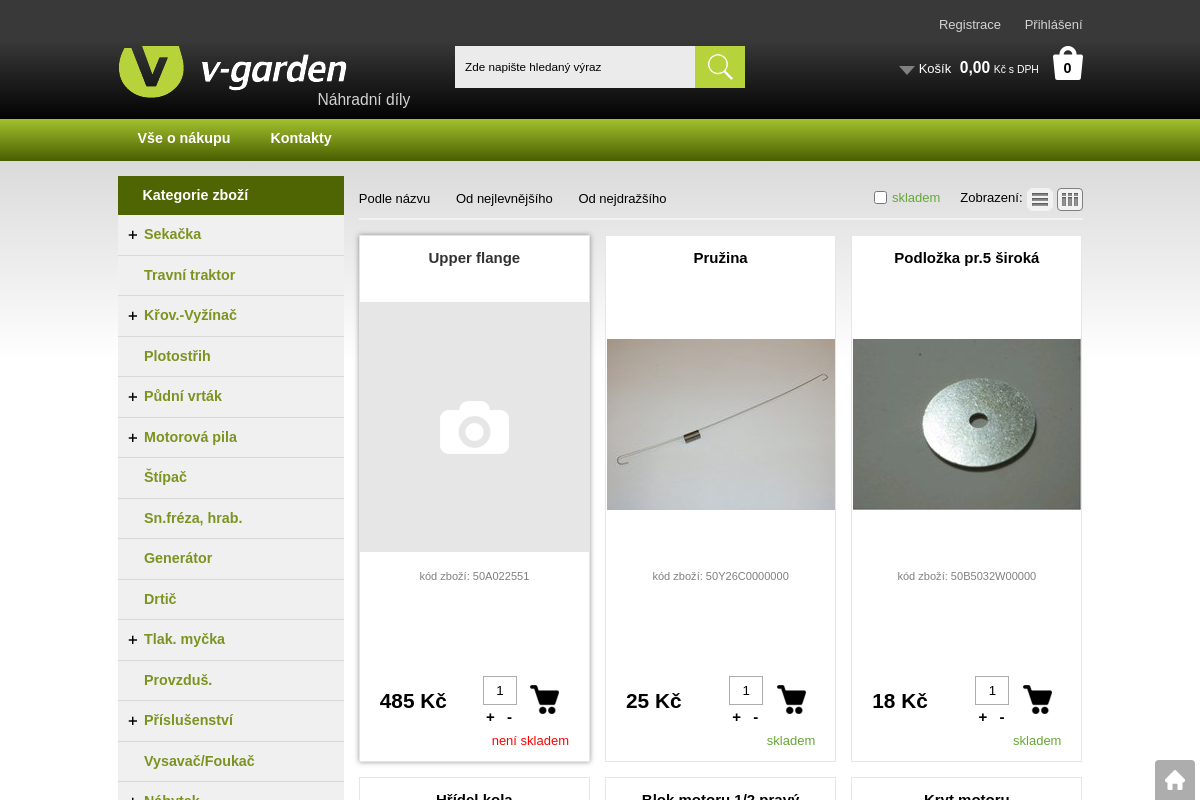Click the search input field
The width and height of the screenshot is (1200, 800).
pyautogui.click(x=575, y=66)
